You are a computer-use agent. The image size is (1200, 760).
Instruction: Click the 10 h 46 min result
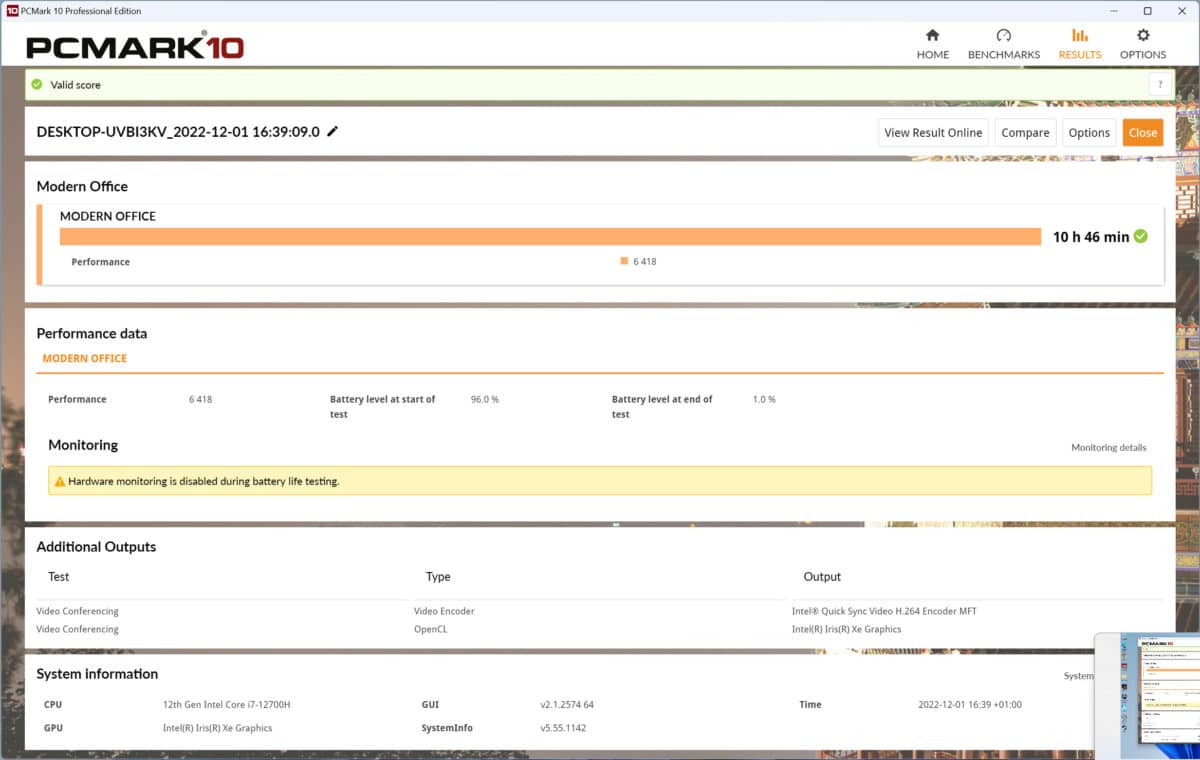click(1091, 237)
